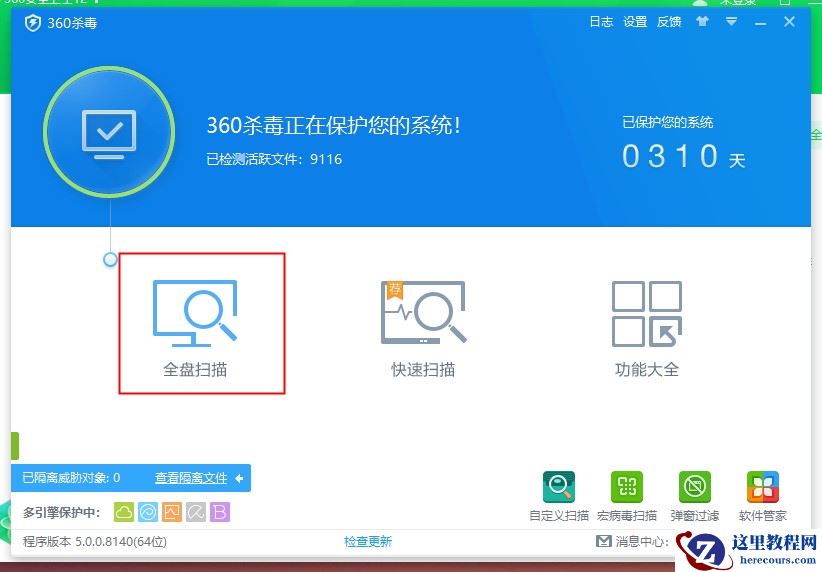Click 程序版本 5.0.0.8140(64位) text
The height and width of the screenshot is (572, 822).
(95, 541)
